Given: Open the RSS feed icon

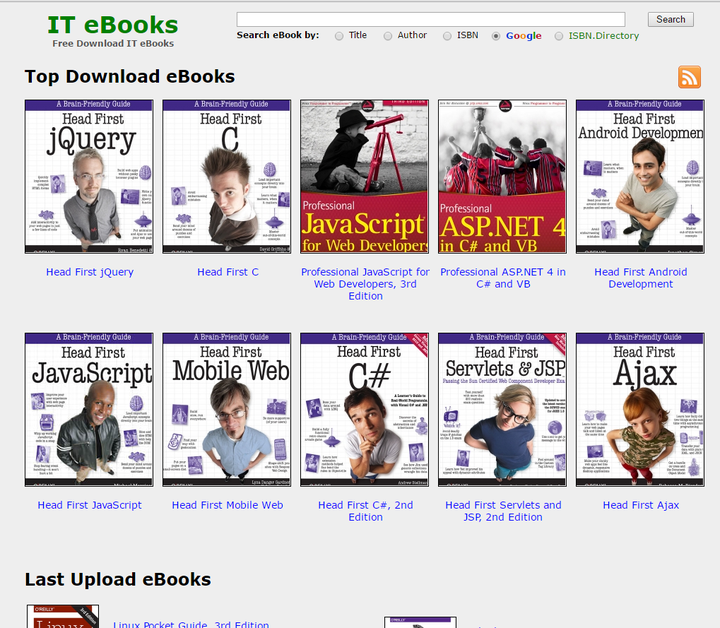Looking at the screenshot, I should [x=689, y=77].
